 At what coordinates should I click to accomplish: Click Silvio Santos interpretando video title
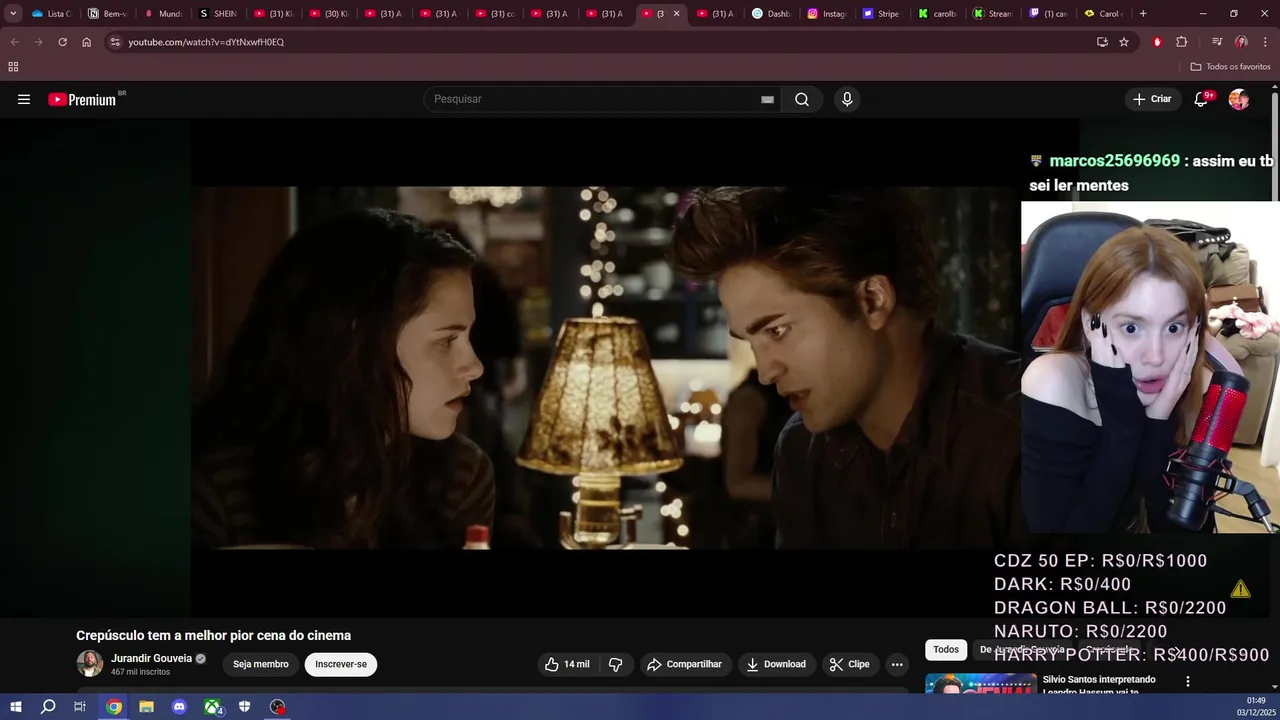point(1098,685)
